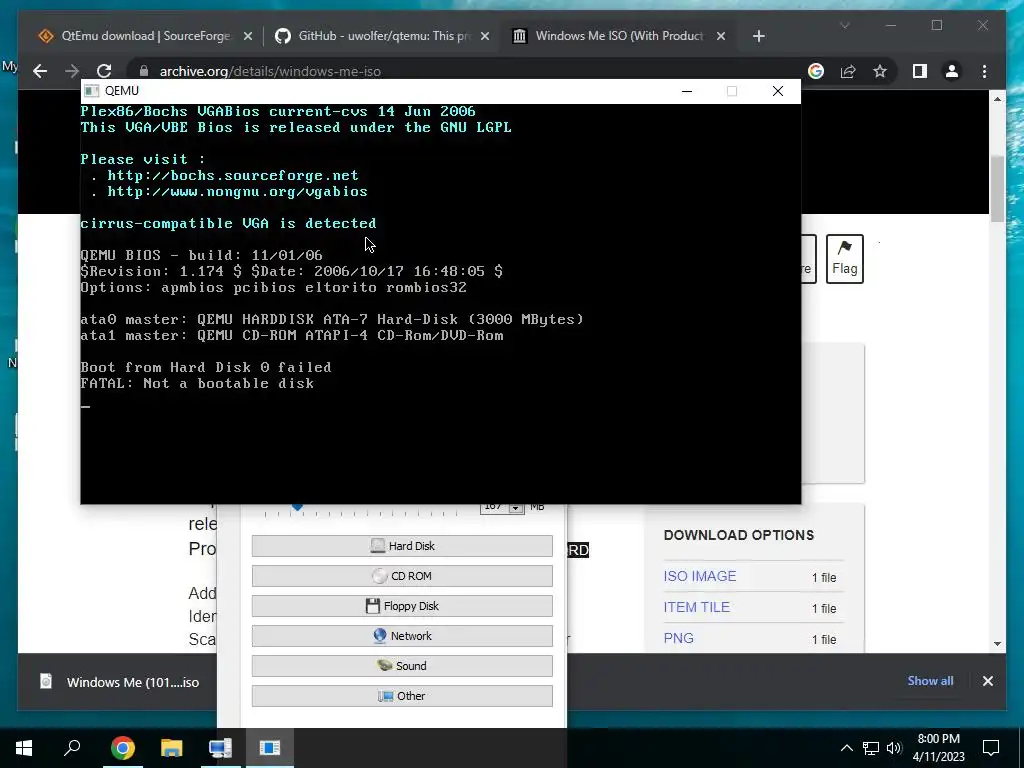Viewport: 1024px width, 768px height.
Task: Open Network settings in QtEmu
Action: coord(402,636)
